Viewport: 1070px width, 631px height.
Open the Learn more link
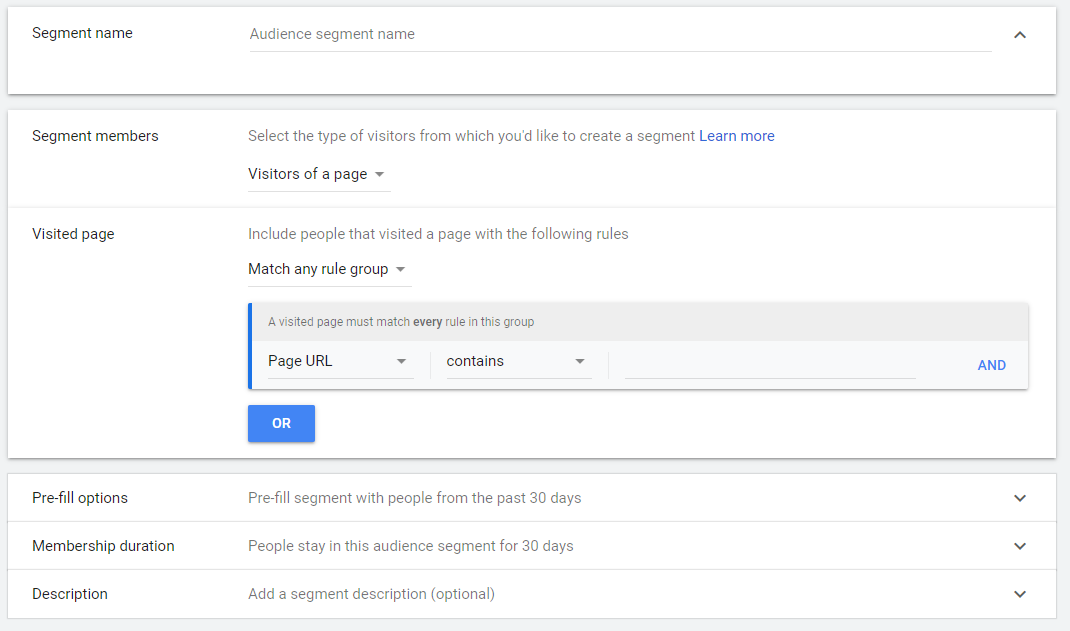pyautogui.click(x=736, y=136)
